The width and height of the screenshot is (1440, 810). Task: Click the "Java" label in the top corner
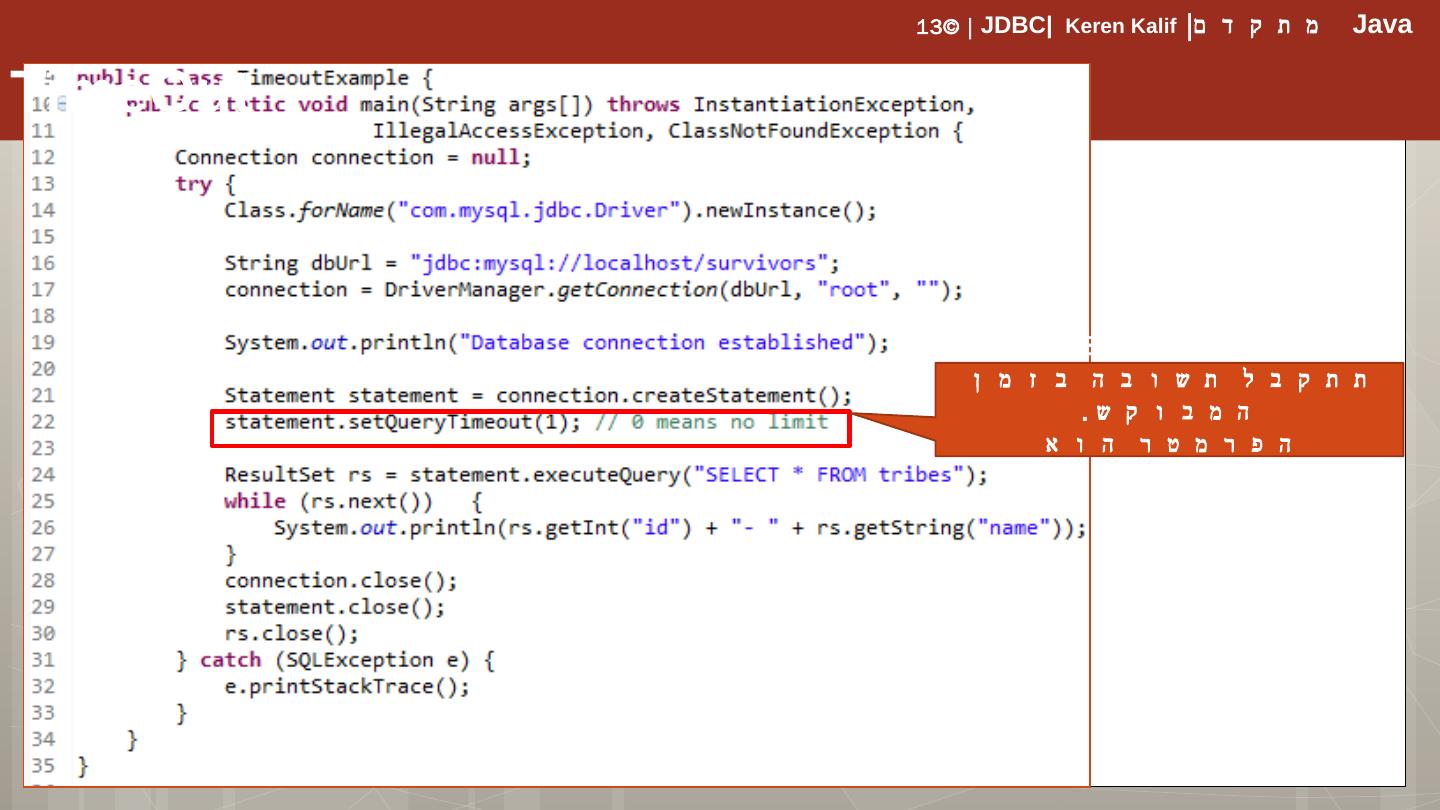(x=1381, y=25)
